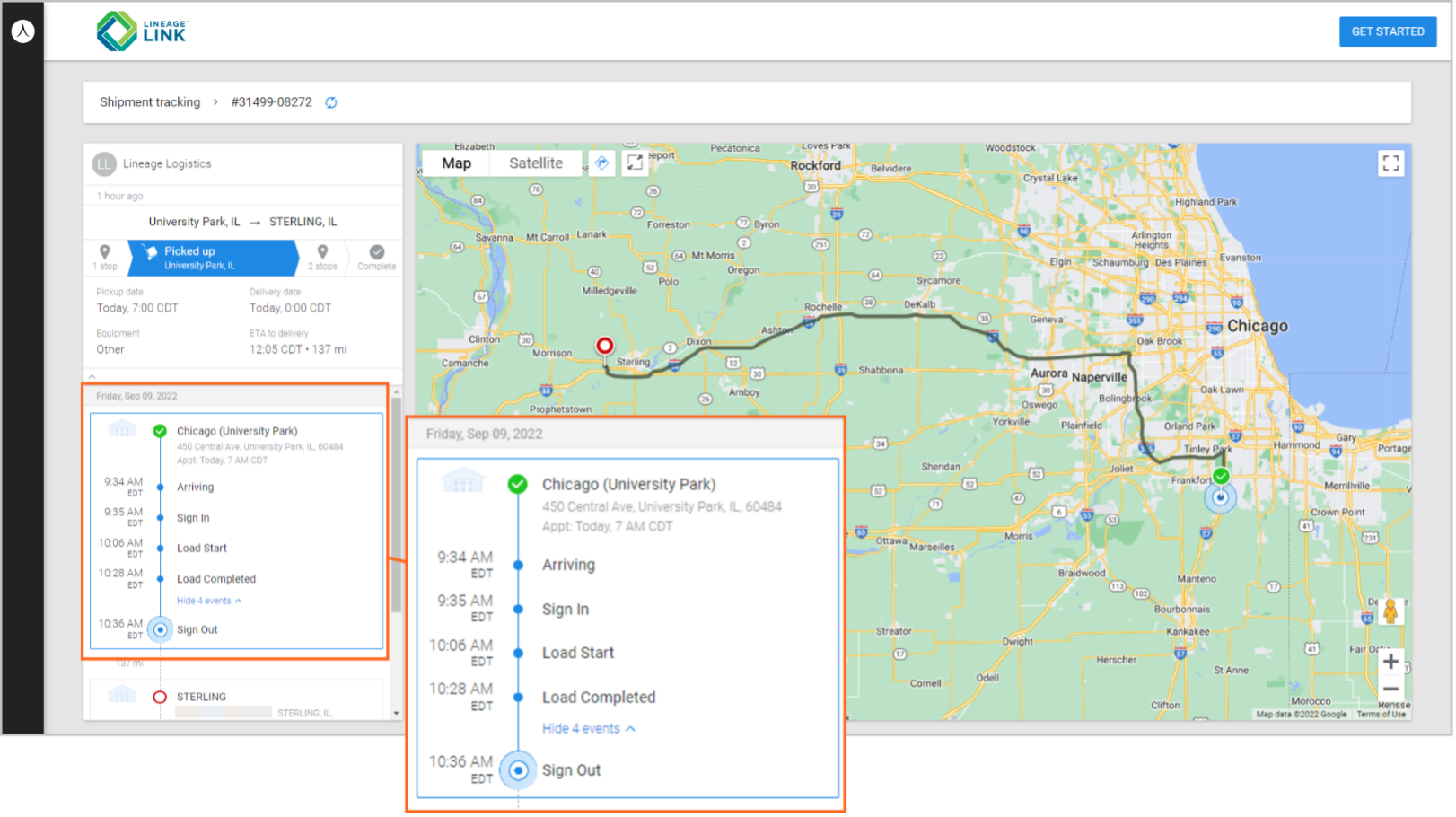This screenshot has height=817, width=1456.
Task: Click the expand-arrows icon beside the directions icon
Action: [x=635, y=163]
